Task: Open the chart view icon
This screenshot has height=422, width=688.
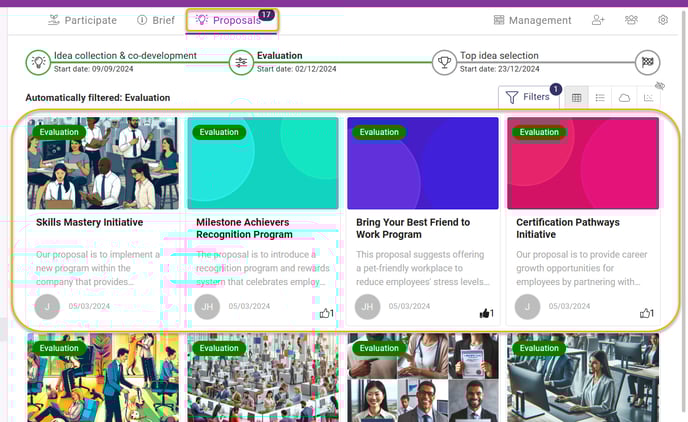Action: (648, 97)
